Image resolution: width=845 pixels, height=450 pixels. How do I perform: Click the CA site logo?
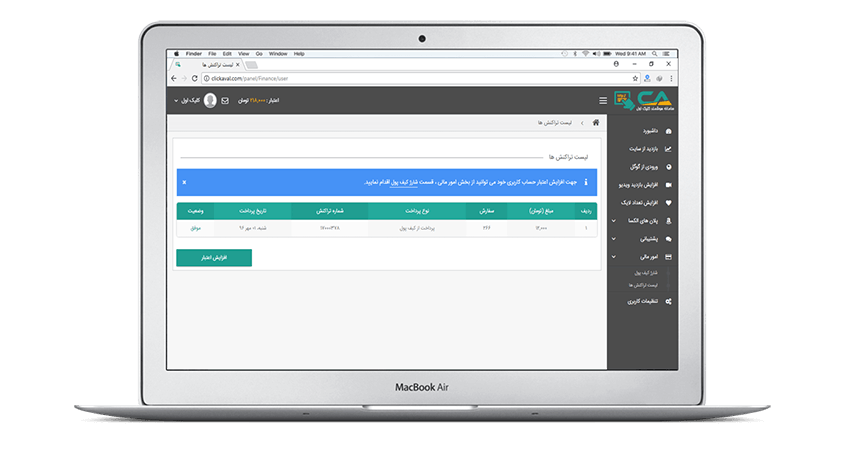pos(645,100)
